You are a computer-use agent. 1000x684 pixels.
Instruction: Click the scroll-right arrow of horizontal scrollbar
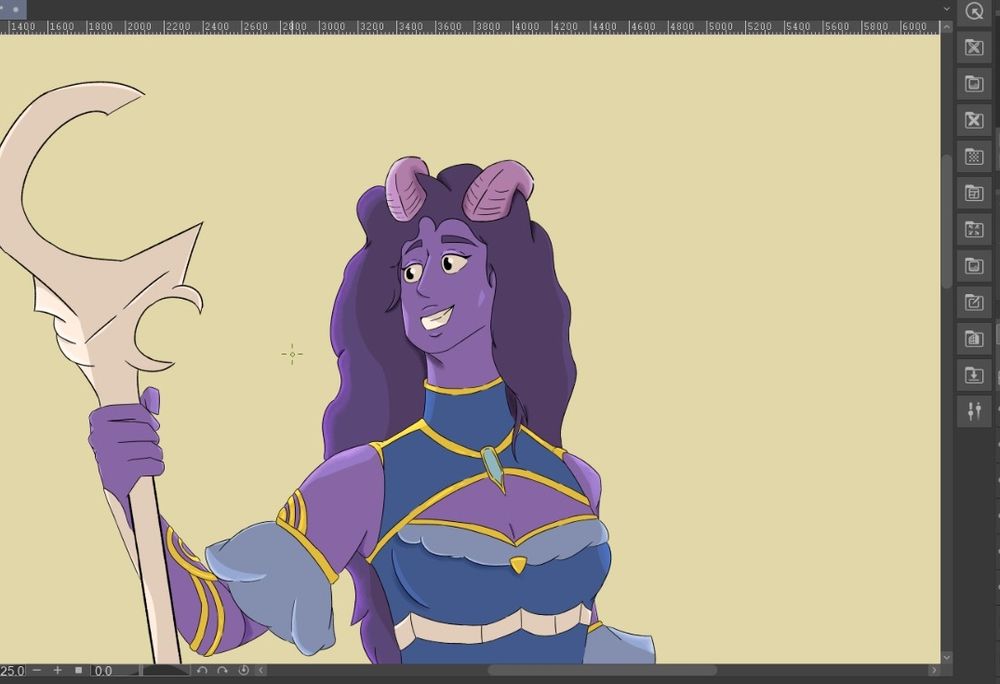tap(934, 670)
